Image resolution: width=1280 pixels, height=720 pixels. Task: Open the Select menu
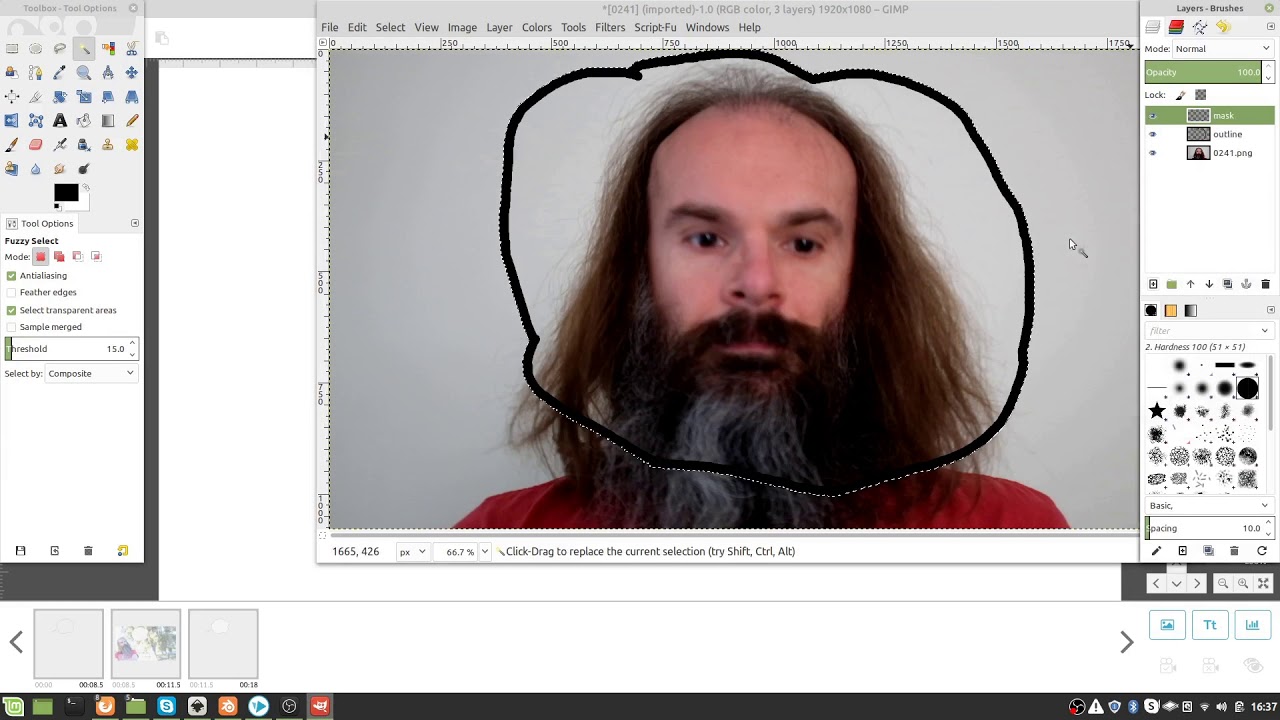pos(390,27)
